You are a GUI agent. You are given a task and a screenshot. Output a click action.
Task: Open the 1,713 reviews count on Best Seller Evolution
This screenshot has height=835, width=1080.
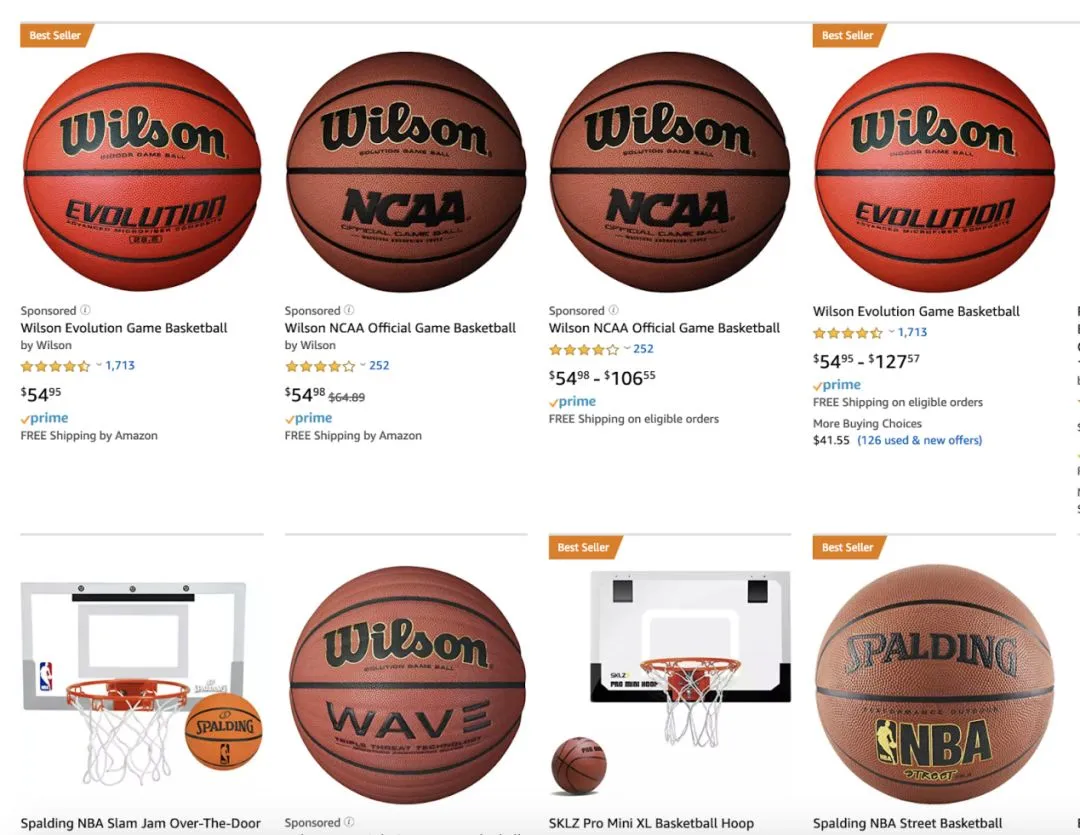(x=913, y=332)
